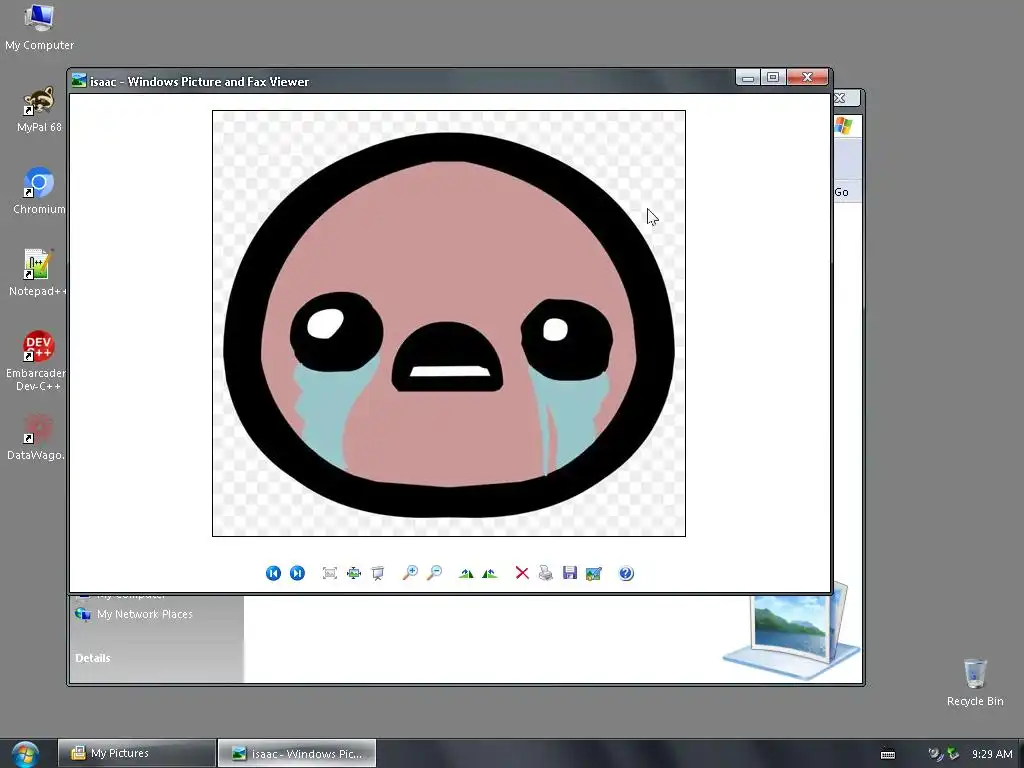Open the Windows Start menu
Image resolution: width=1024 pixels, height=768 pixels.
(x=25, y=754)
